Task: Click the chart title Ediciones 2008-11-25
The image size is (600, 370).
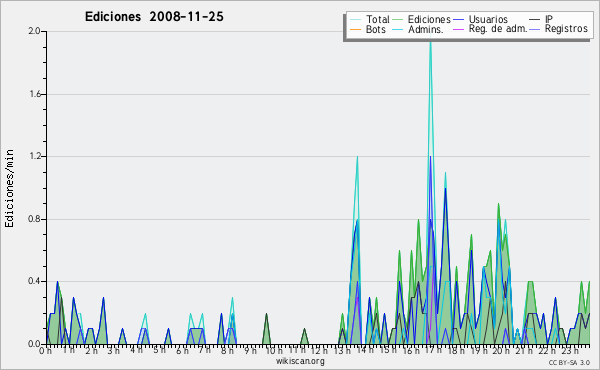Action: (154, 16)
